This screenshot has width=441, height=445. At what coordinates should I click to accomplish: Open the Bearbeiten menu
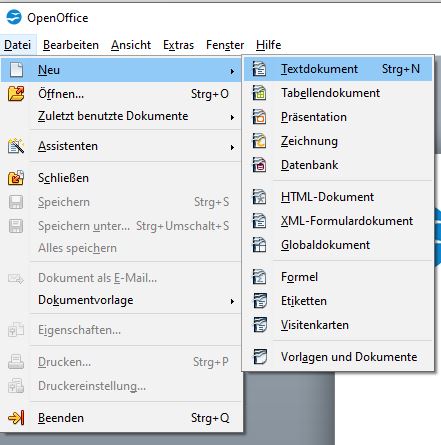71,45
